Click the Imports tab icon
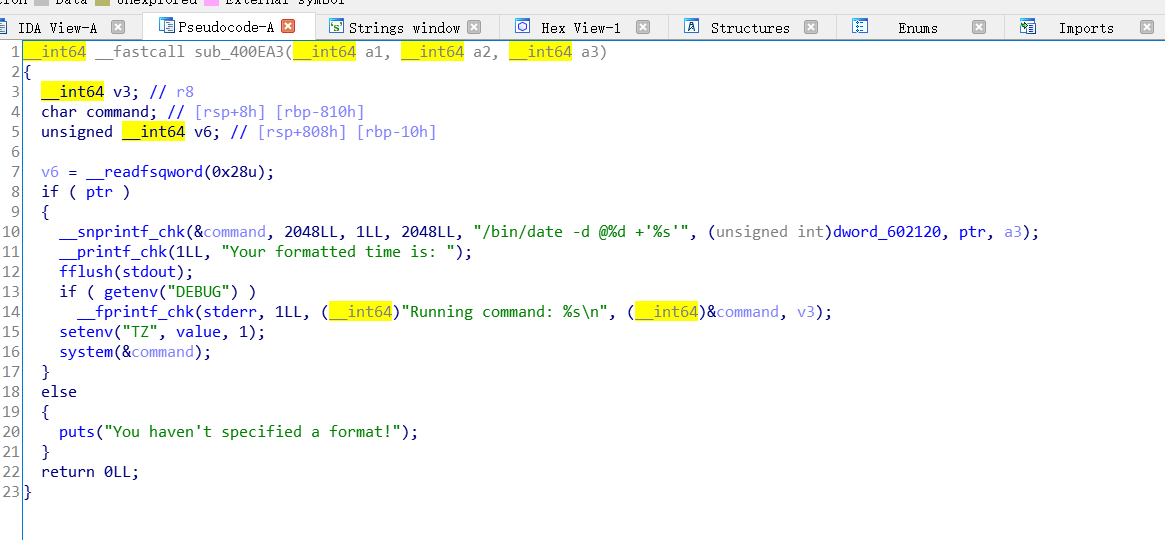The height and width of the screenshot is (540, 1165). point(1028,27)
